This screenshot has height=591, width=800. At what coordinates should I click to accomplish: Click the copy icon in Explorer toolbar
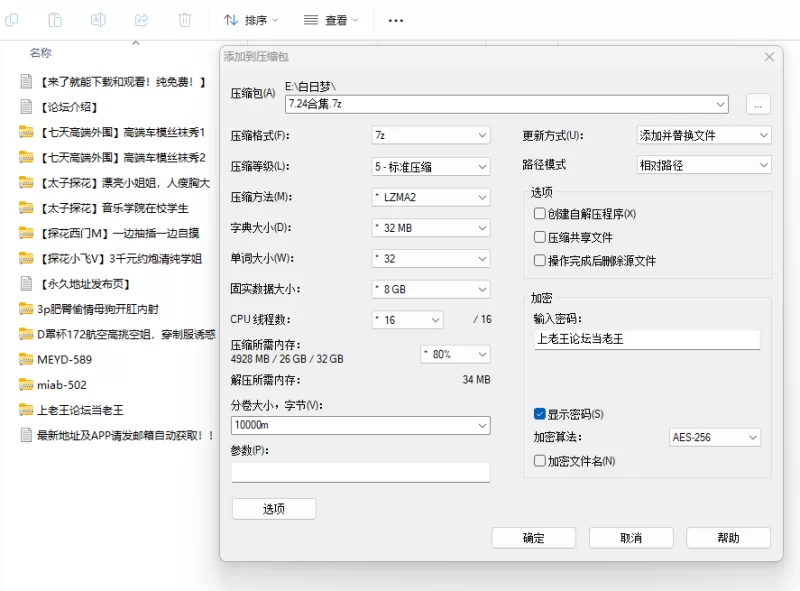[11, 20]
